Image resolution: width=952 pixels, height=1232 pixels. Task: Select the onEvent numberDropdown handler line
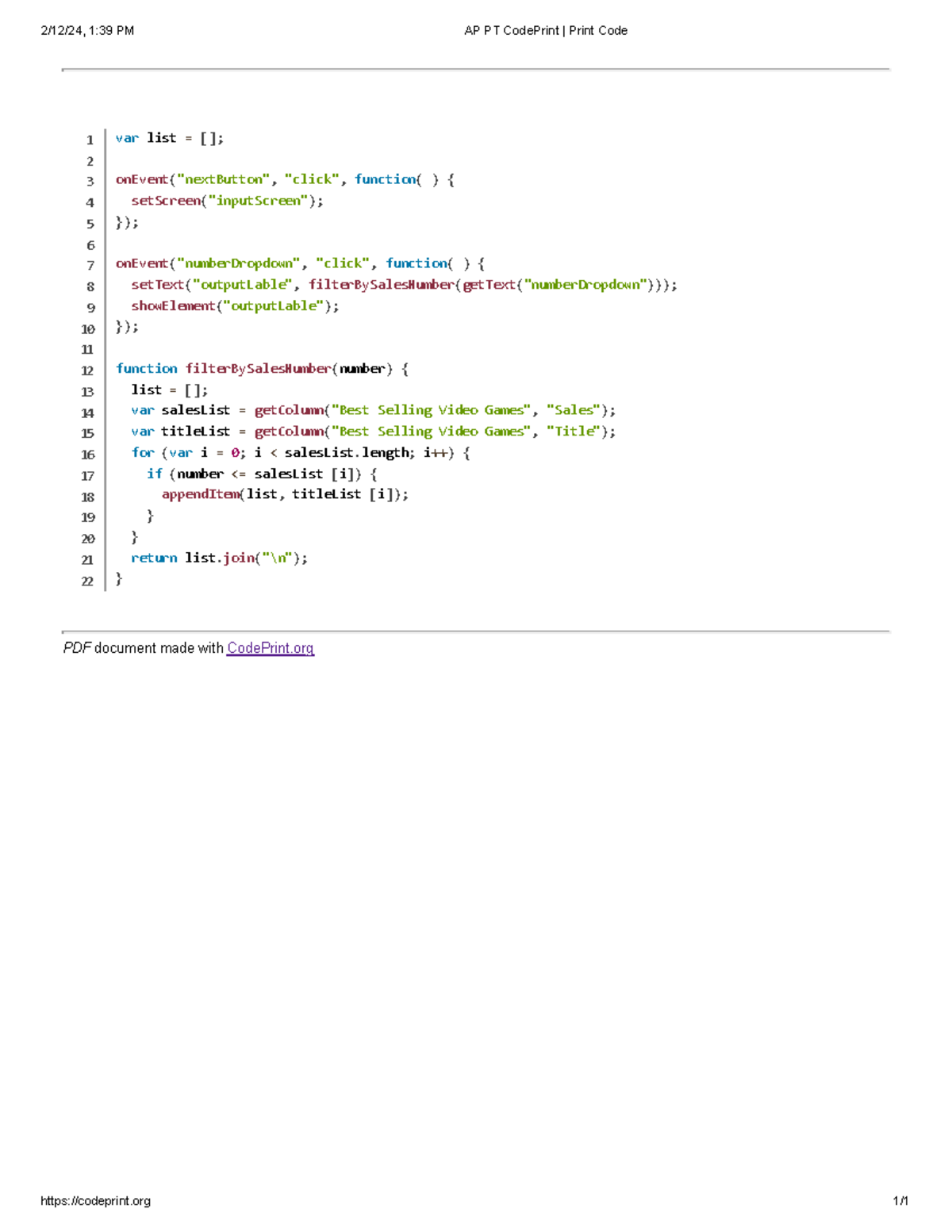pyautogui.click(x=300, y=263)
